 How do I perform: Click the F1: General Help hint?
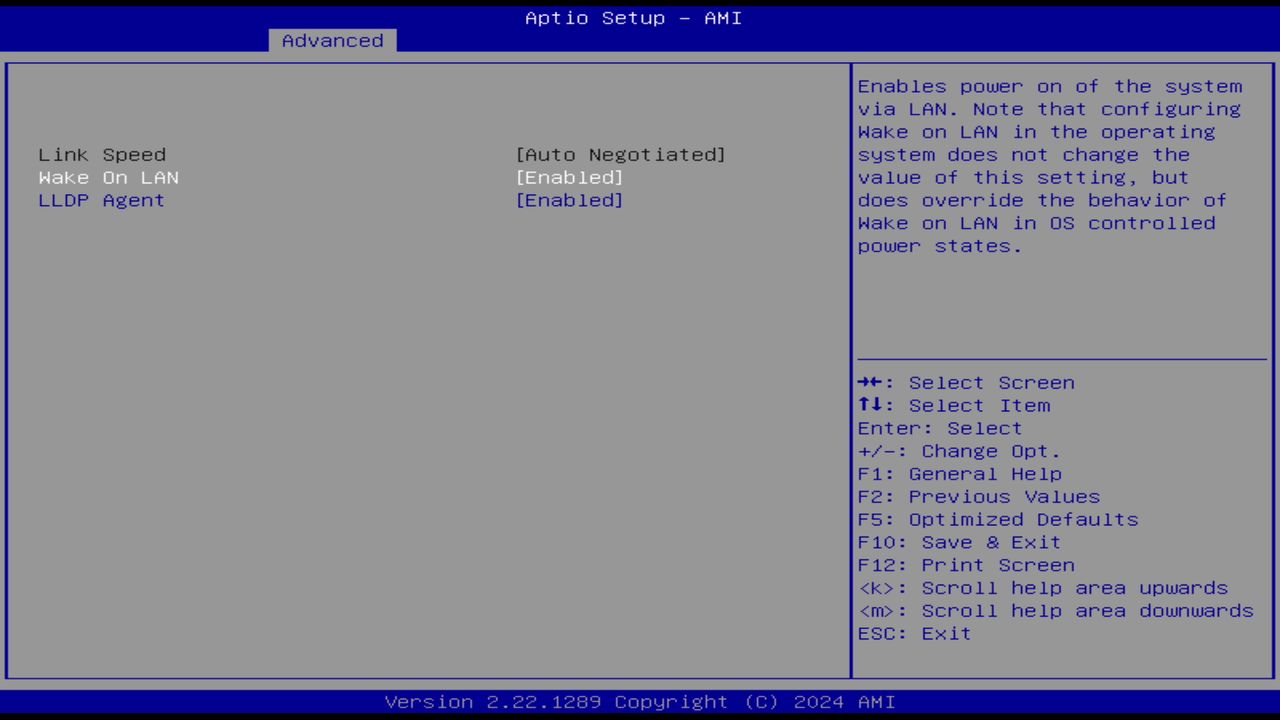pyautogui.click(x=960, y=474)
